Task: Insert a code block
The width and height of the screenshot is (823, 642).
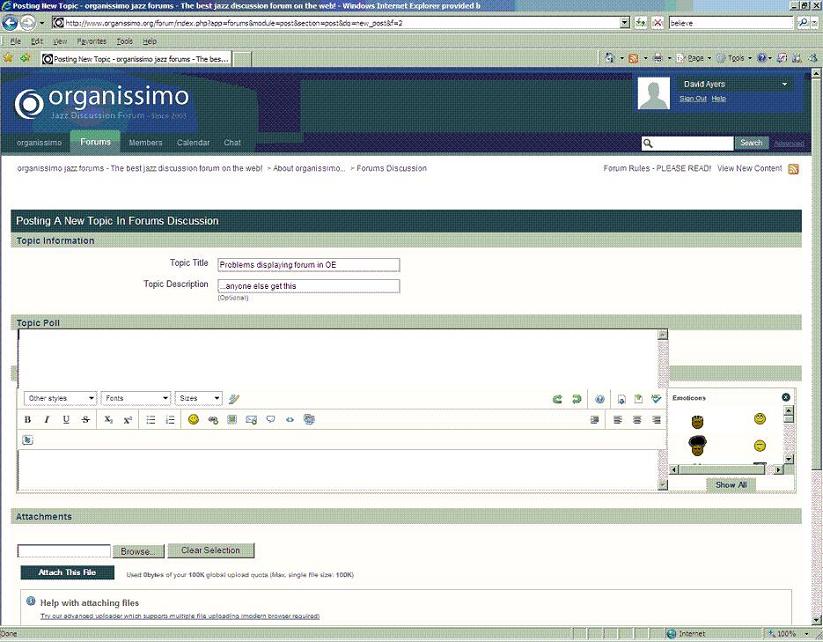Action: coord(290,419)
